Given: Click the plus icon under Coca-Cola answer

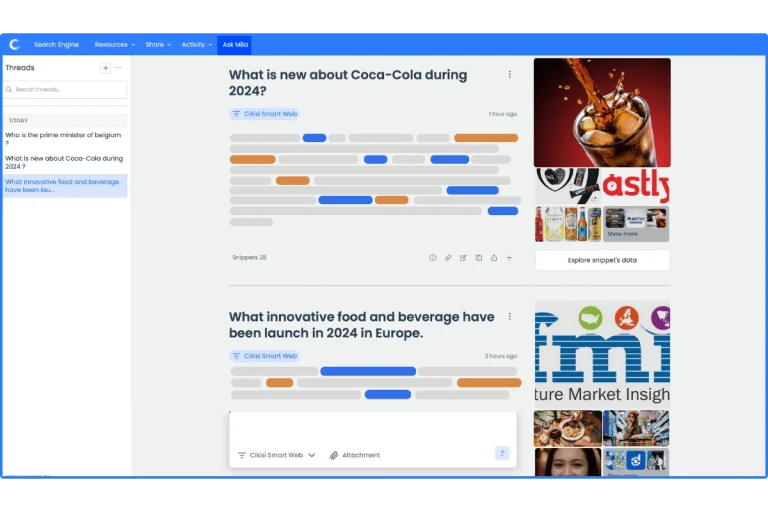Looking at the screenshot, I should click(509, 258).
